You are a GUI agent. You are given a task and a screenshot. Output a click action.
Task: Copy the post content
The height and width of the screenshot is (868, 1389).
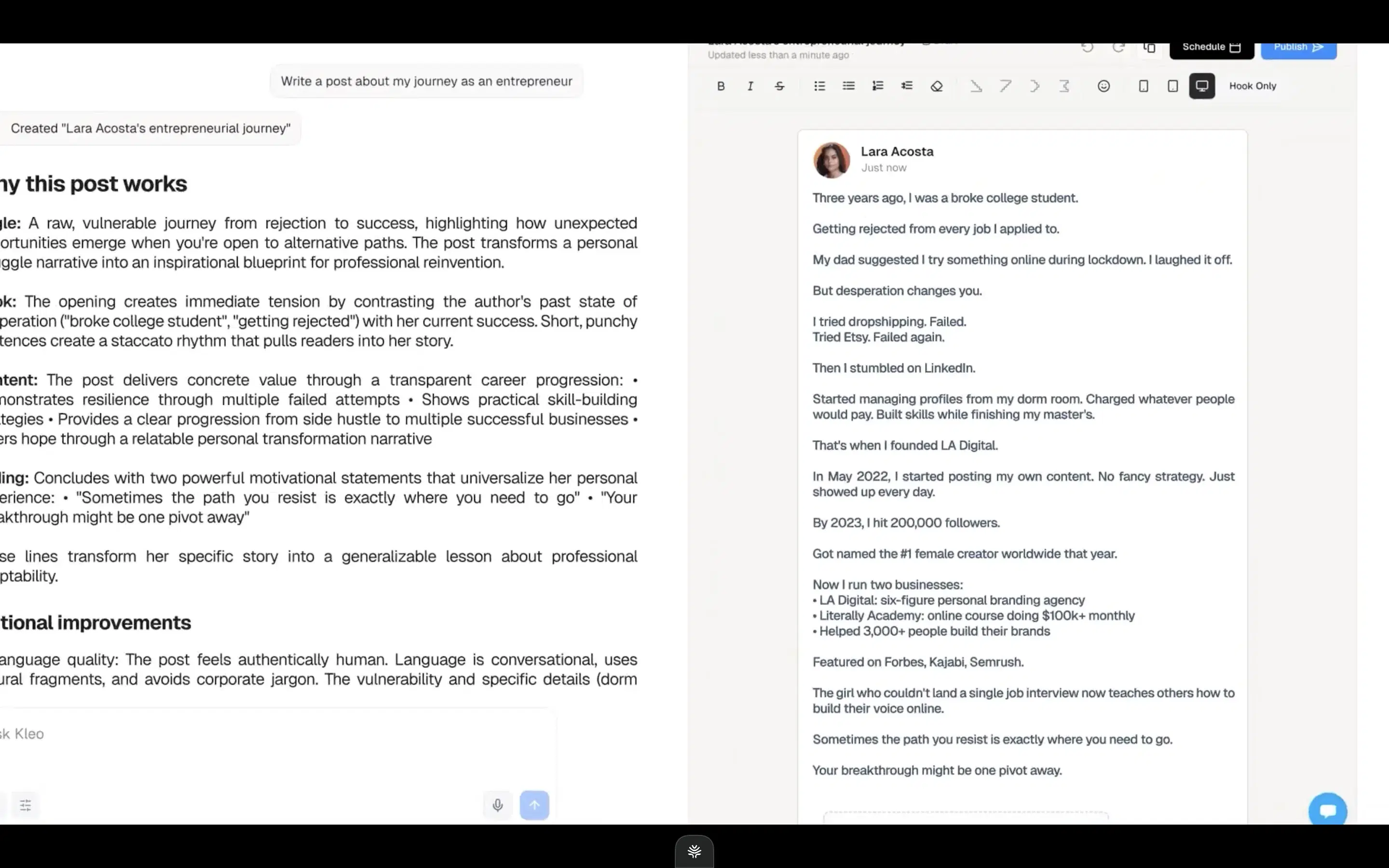click(1150, 47)
